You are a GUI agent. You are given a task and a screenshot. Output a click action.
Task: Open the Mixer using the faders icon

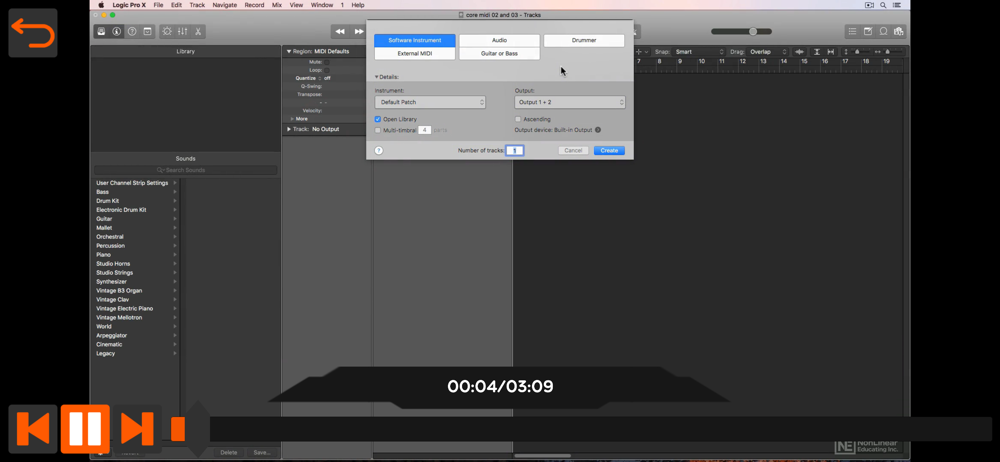pyautogui.click(x=182, y=32)
